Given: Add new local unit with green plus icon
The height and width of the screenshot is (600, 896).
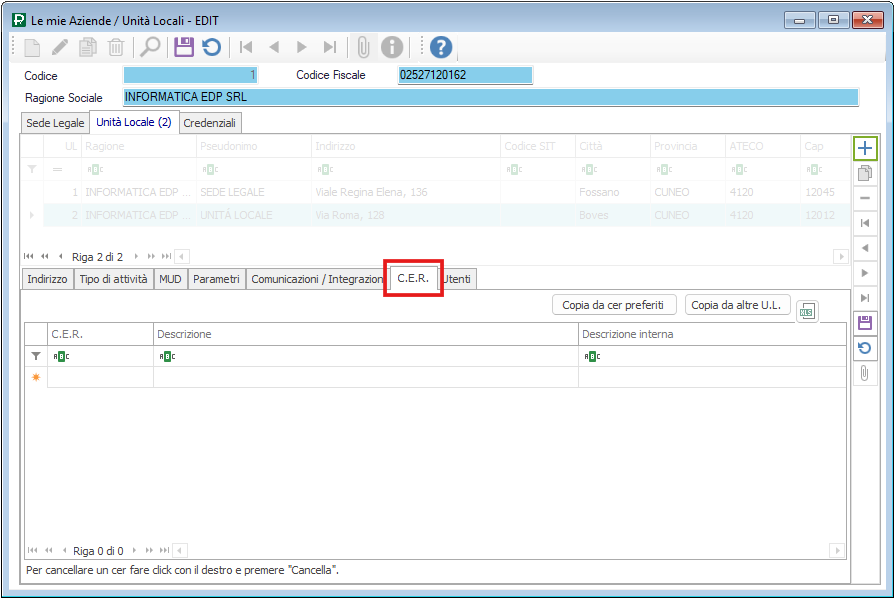Looking at the screenshot, I should [865, 149].
